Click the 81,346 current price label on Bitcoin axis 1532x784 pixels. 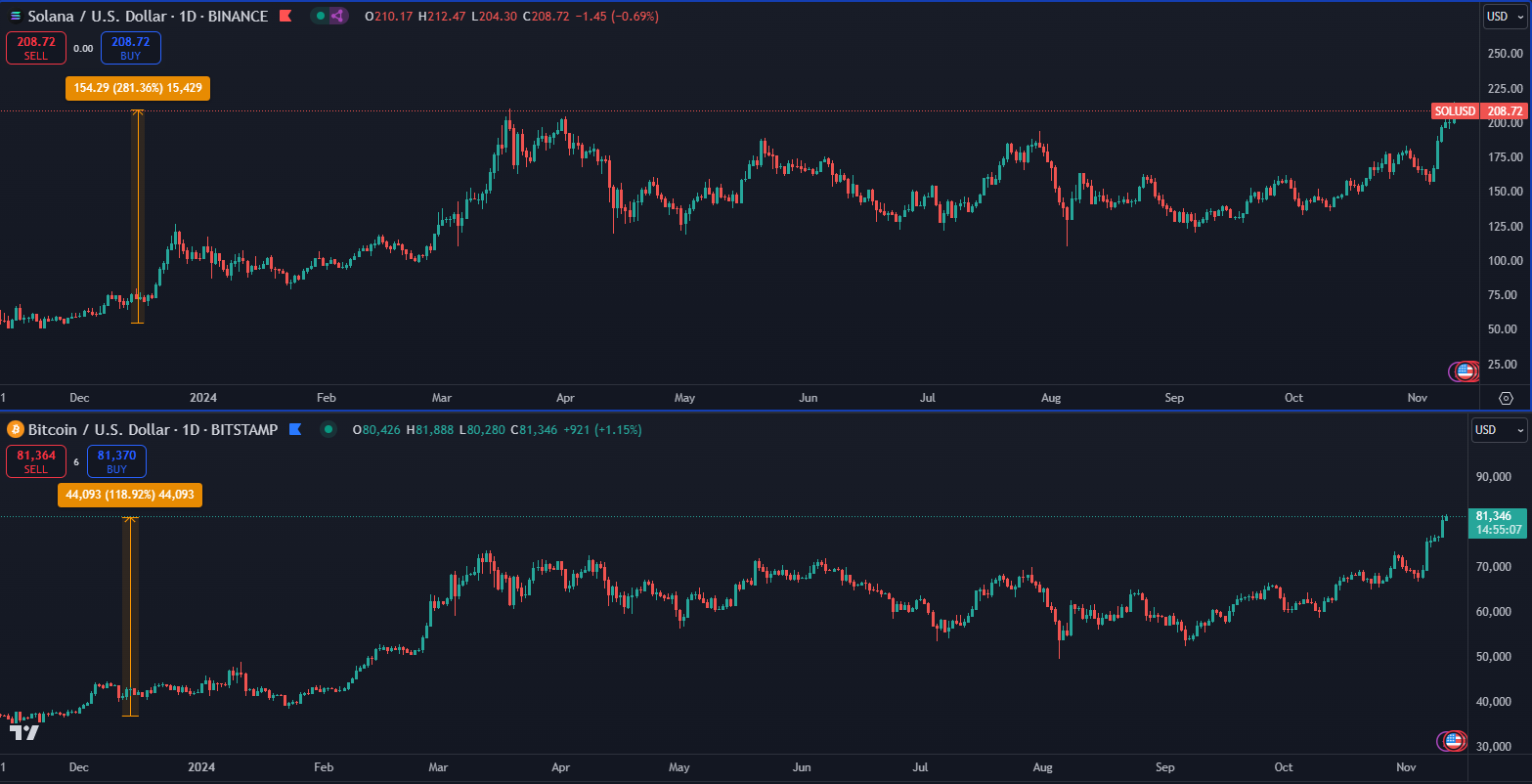click(1497, 516)
